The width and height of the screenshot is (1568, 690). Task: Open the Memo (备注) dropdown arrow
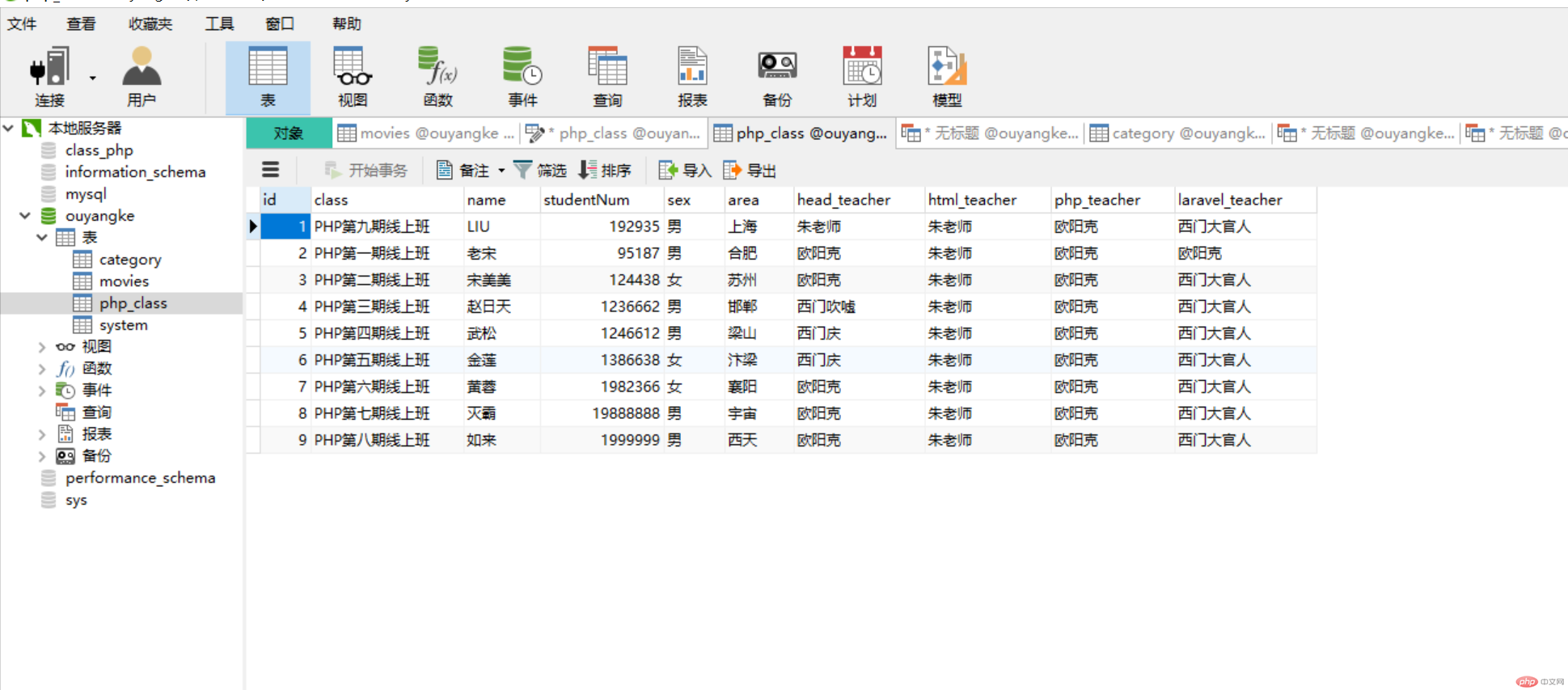[501, 171]
